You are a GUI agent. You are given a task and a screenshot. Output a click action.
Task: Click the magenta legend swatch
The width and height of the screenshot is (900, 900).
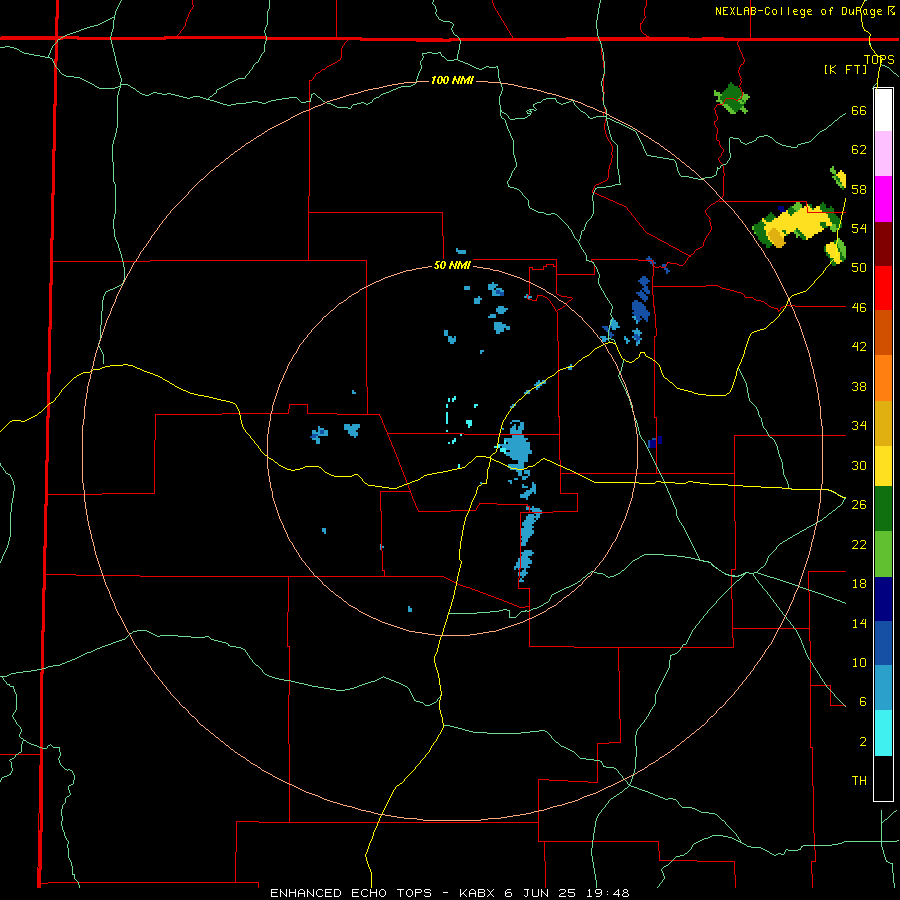pyautogui.click(x=883, y=199)
